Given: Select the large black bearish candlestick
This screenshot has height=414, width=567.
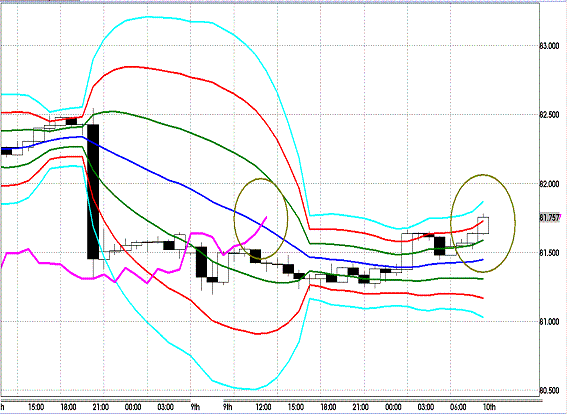Looking at the screenshot, I should coord(93,192).
